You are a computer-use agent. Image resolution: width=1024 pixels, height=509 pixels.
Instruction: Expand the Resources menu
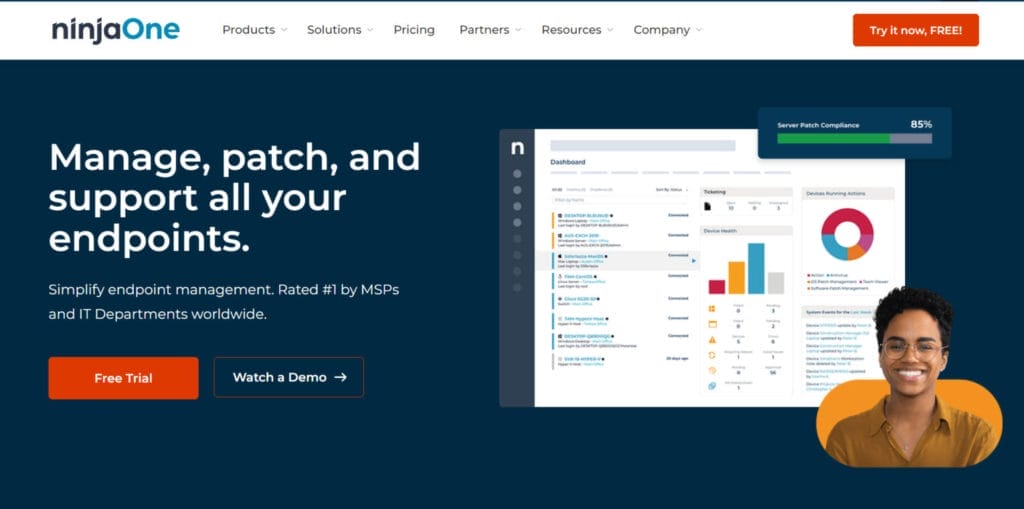(x=577, y=30)
